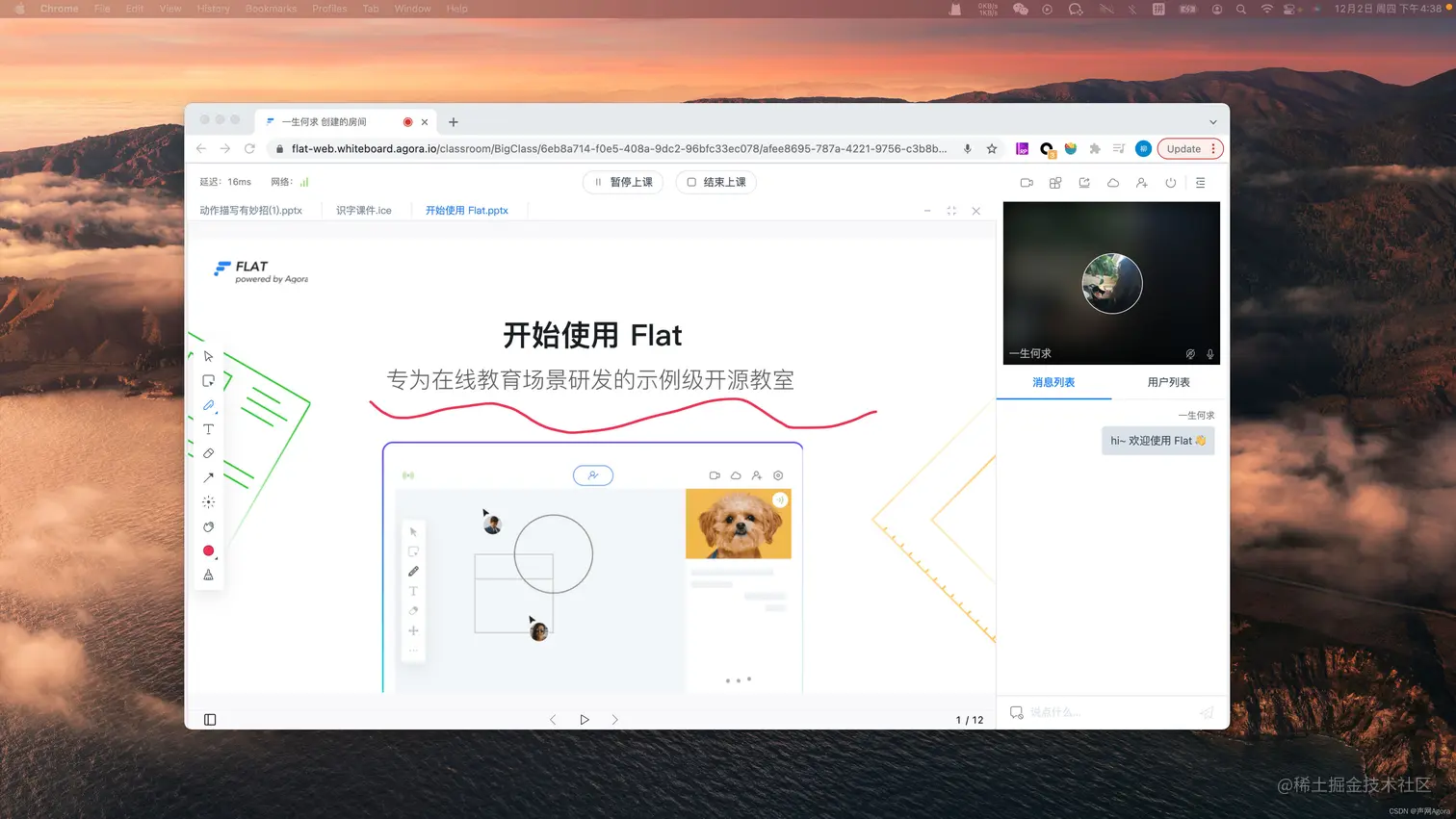Open cloud storage from the top toolbar
Screen dimensions: 1456x819
coord(1112,182)
